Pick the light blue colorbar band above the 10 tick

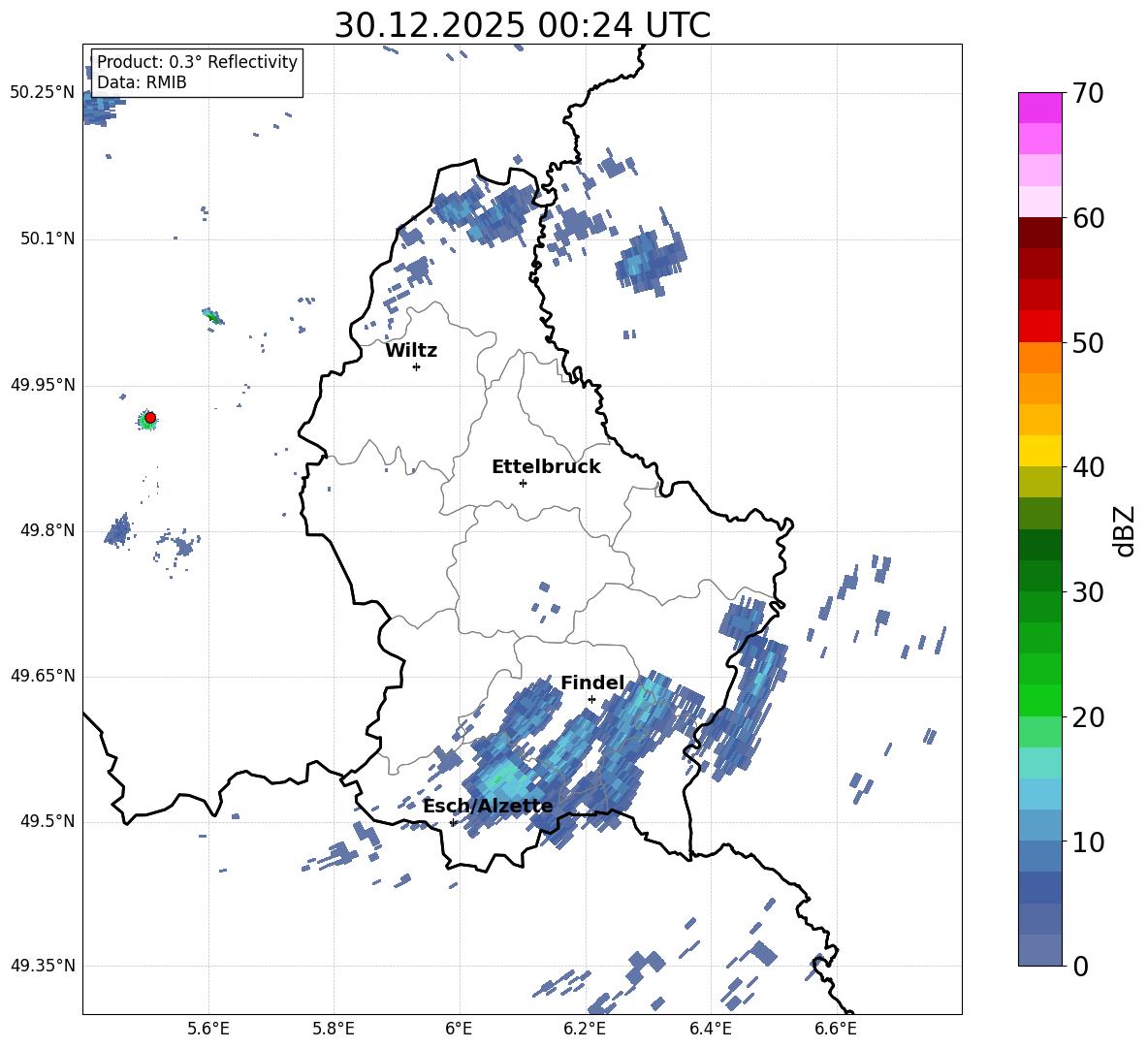tap(1039, 826)
